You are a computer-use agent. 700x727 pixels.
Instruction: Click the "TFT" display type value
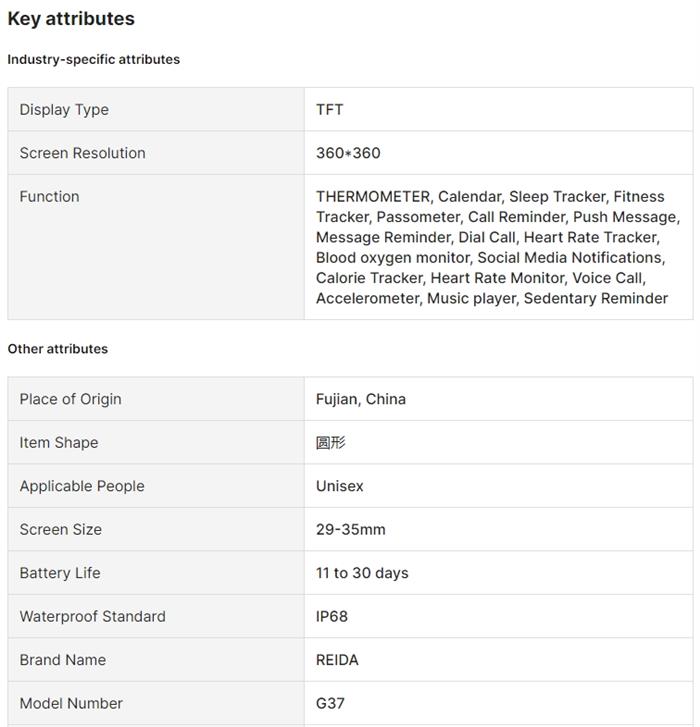pos(330,110)
